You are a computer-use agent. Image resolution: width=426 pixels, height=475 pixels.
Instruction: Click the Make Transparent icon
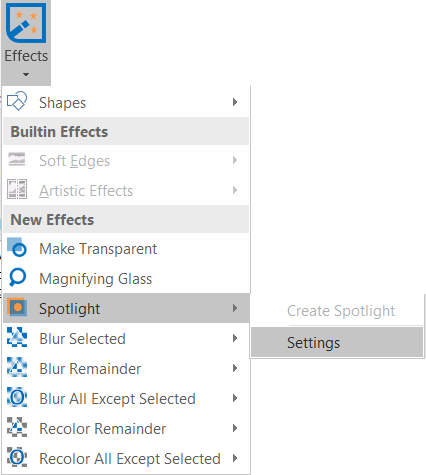click(x=17, y=247)
